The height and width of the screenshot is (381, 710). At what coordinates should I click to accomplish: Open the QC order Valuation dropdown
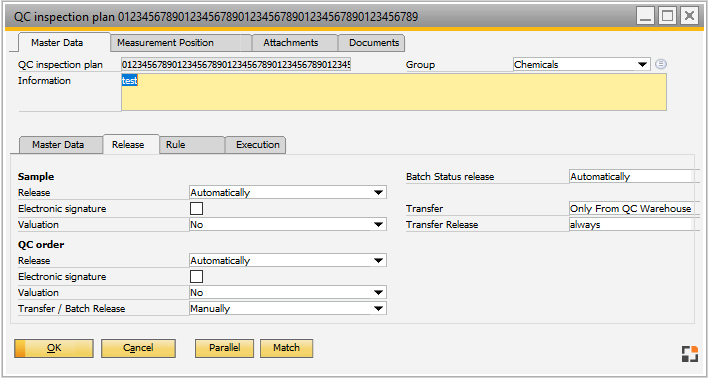point(288,292)
